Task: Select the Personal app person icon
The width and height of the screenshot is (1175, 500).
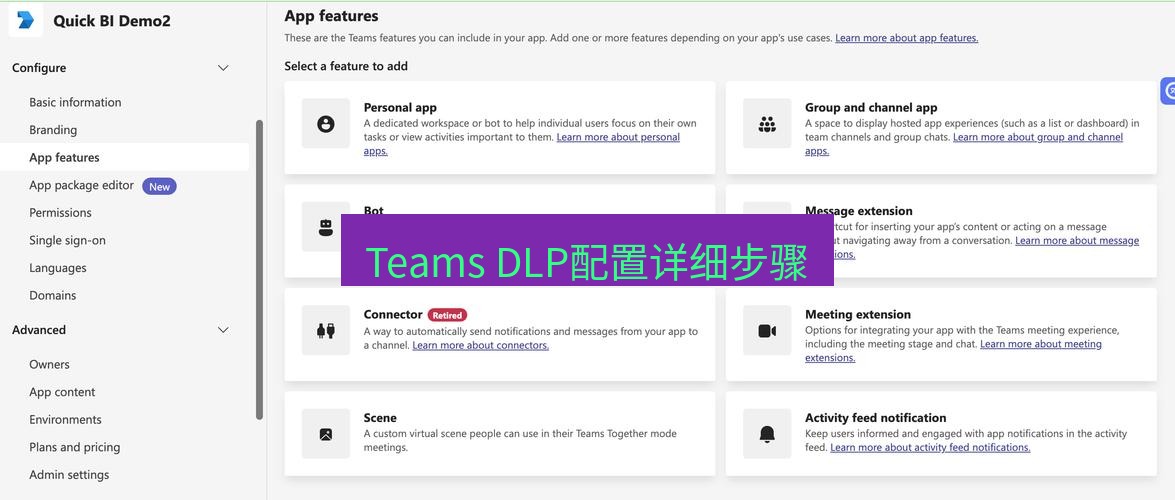Action: 326,124
